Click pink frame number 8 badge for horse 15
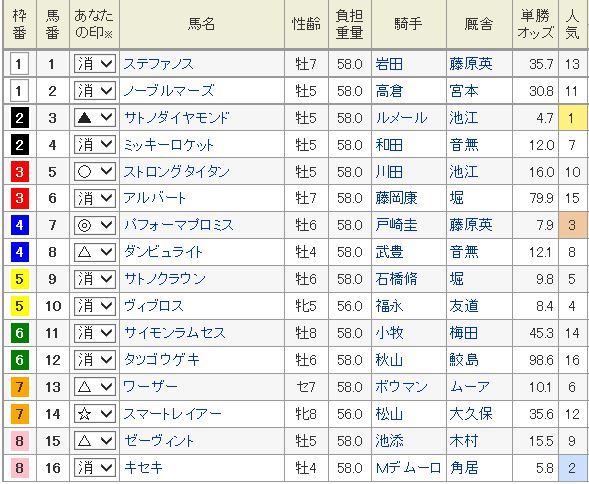589x484 pixels. [x=20, y=441]
